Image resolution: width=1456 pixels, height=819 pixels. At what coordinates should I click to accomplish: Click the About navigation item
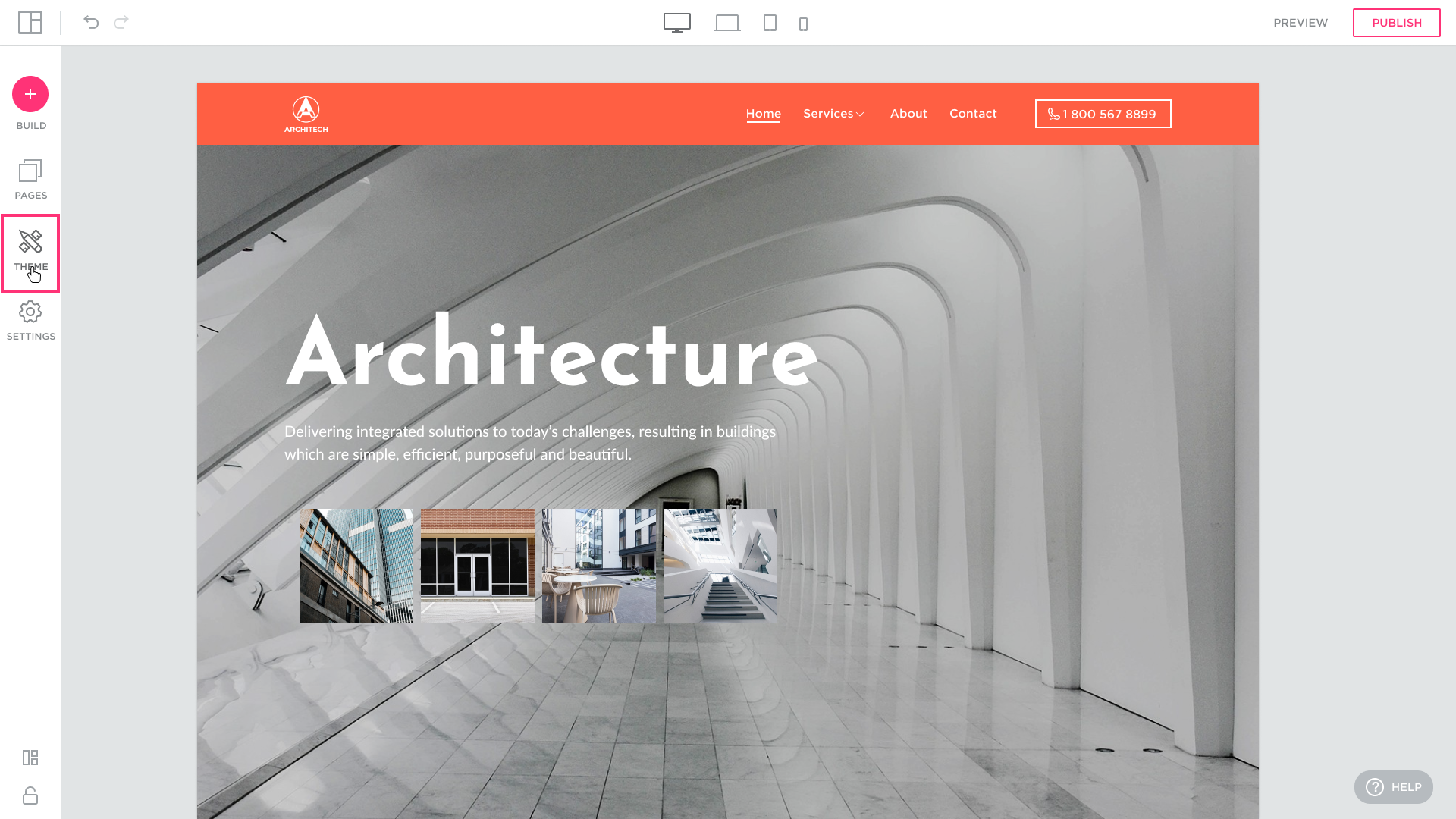pyautogui.click(x=908, y=114)
